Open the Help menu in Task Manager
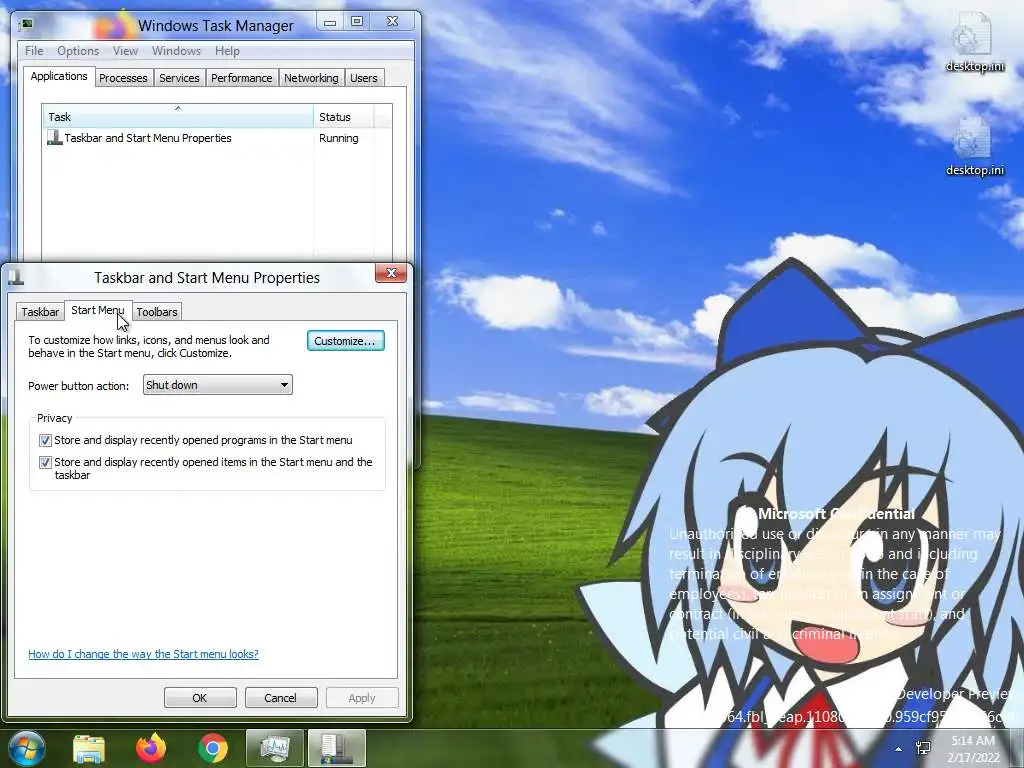Viewport: 1024px width, 768px height. (x=227, y=51)
